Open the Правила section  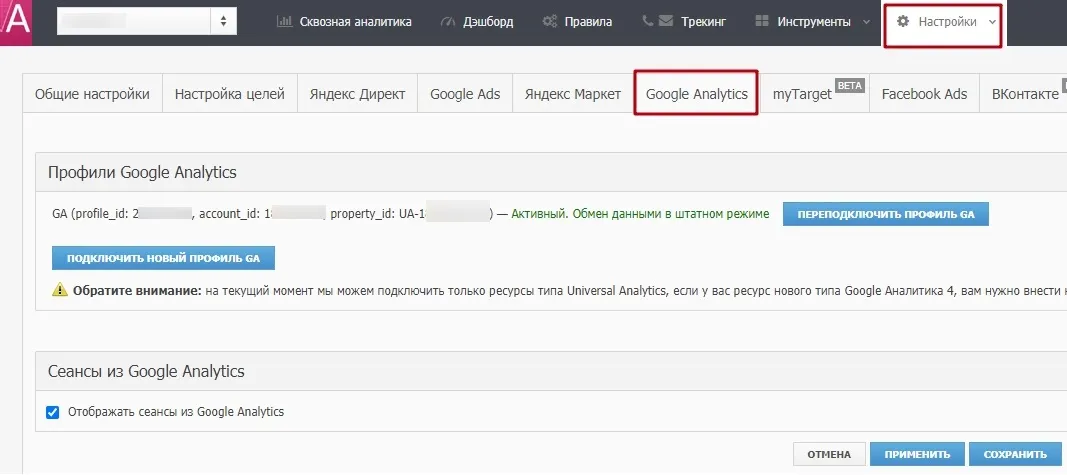(x=588, y=22)
